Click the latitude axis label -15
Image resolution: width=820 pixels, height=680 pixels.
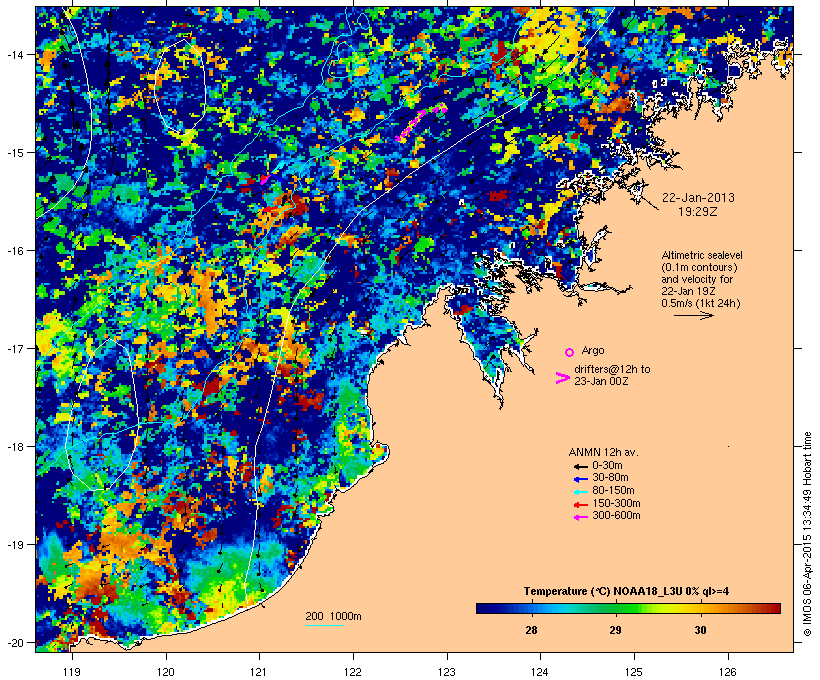[14, 153]
